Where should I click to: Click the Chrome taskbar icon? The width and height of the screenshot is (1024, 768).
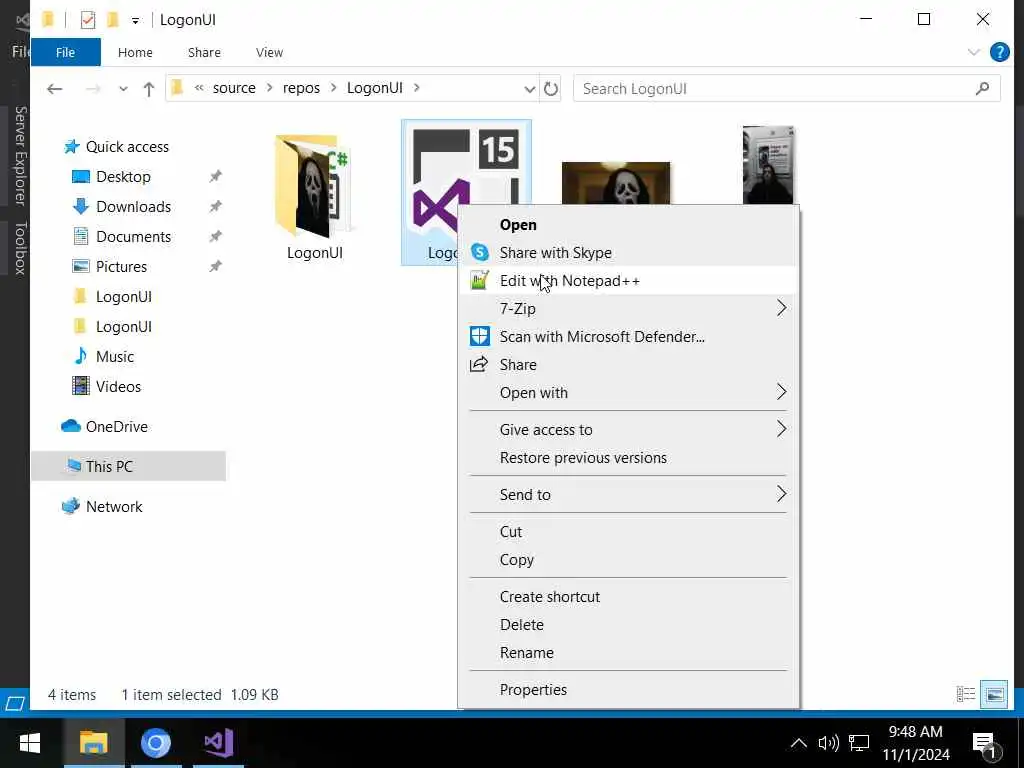click(x=155, y=743)
